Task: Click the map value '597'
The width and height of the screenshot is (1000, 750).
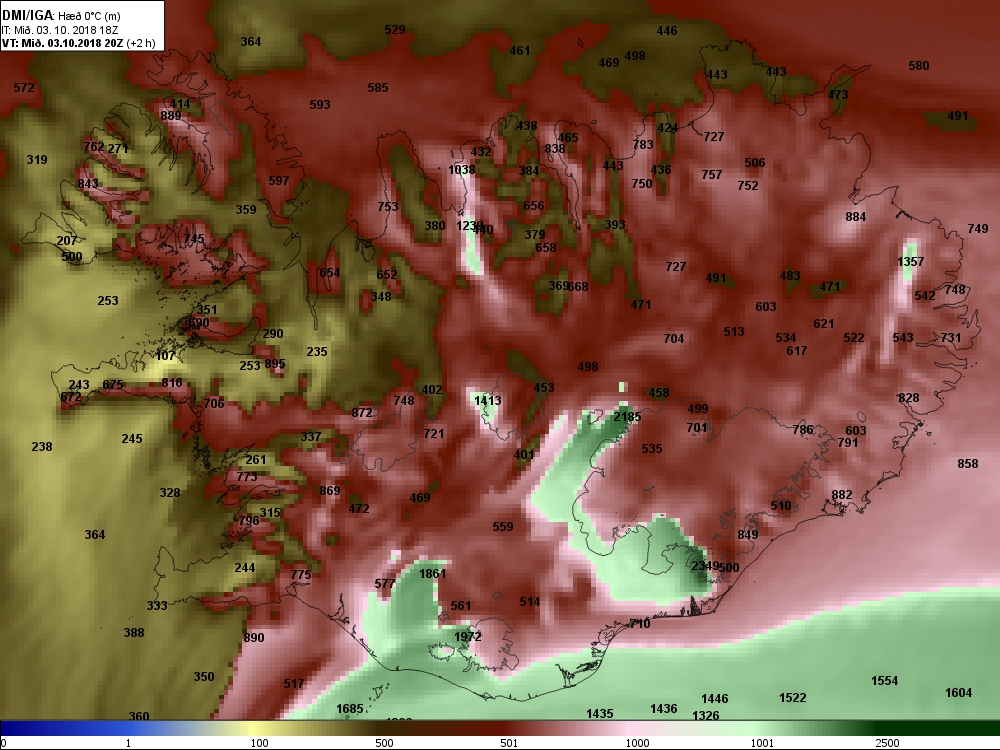Action: pyautogui.click(x=279, y=181)
